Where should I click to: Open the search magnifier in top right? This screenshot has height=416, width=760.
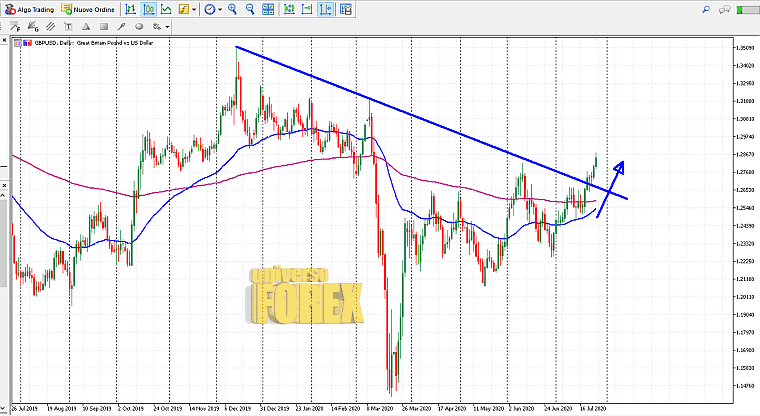(x=707, y=9)
